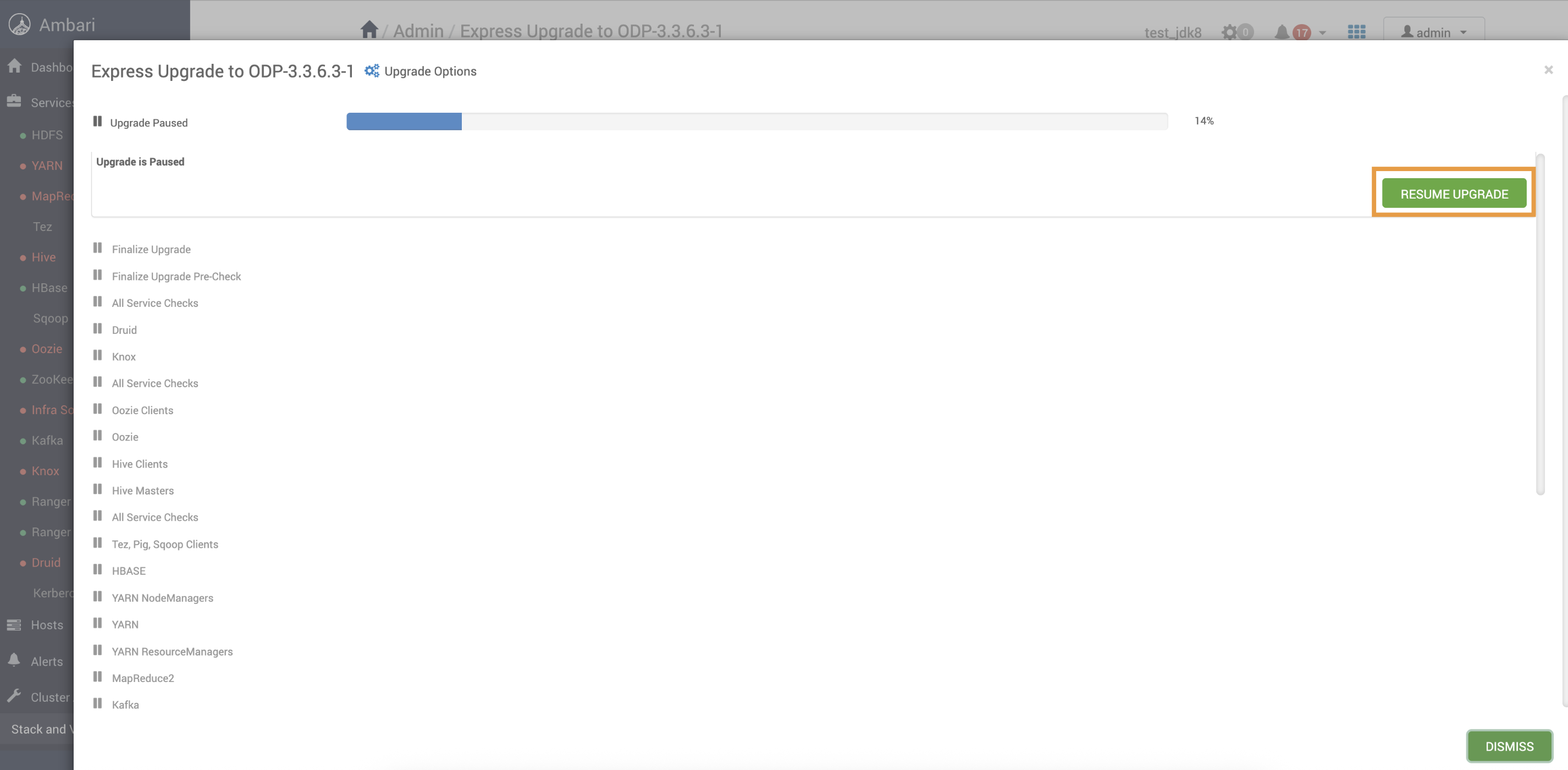
Task: Select the Knox upgrade step
Action: click(x=124, y=357)
